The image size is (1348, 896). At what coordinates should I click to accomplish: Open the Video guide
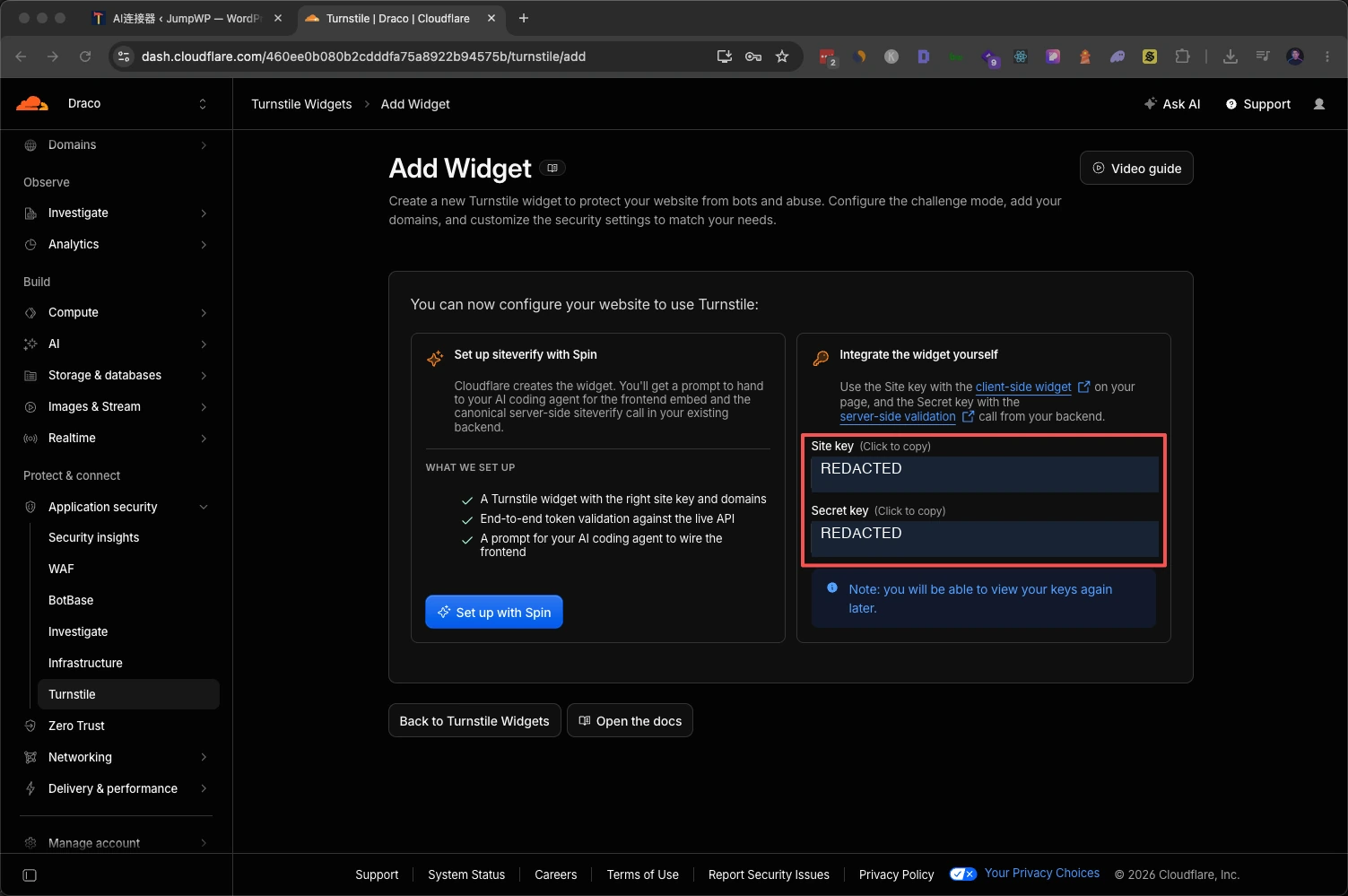coord(1136,168)
